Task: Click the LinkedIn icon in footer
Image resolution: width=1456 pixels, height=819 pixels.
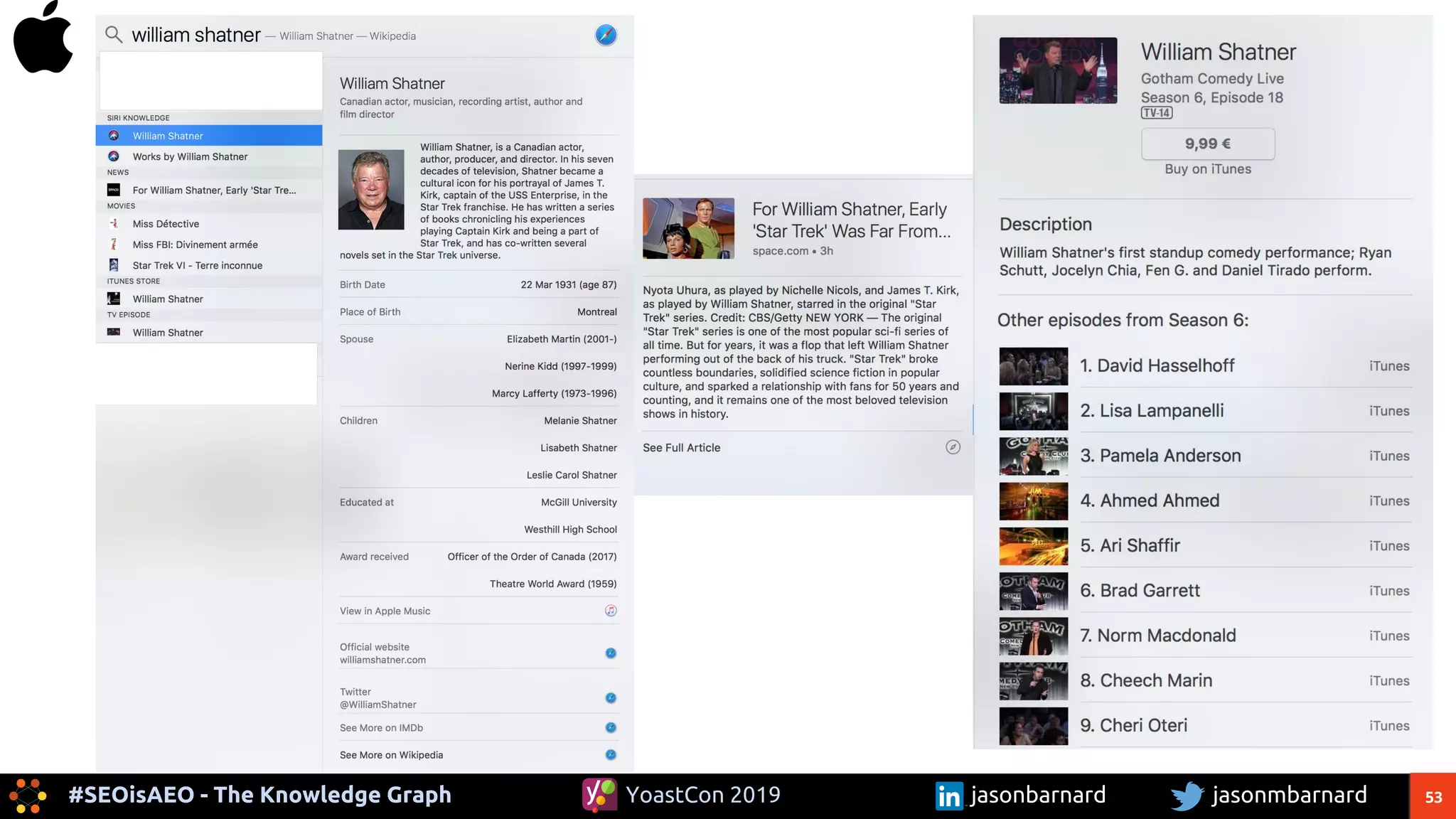Action: tap(949, 796)
